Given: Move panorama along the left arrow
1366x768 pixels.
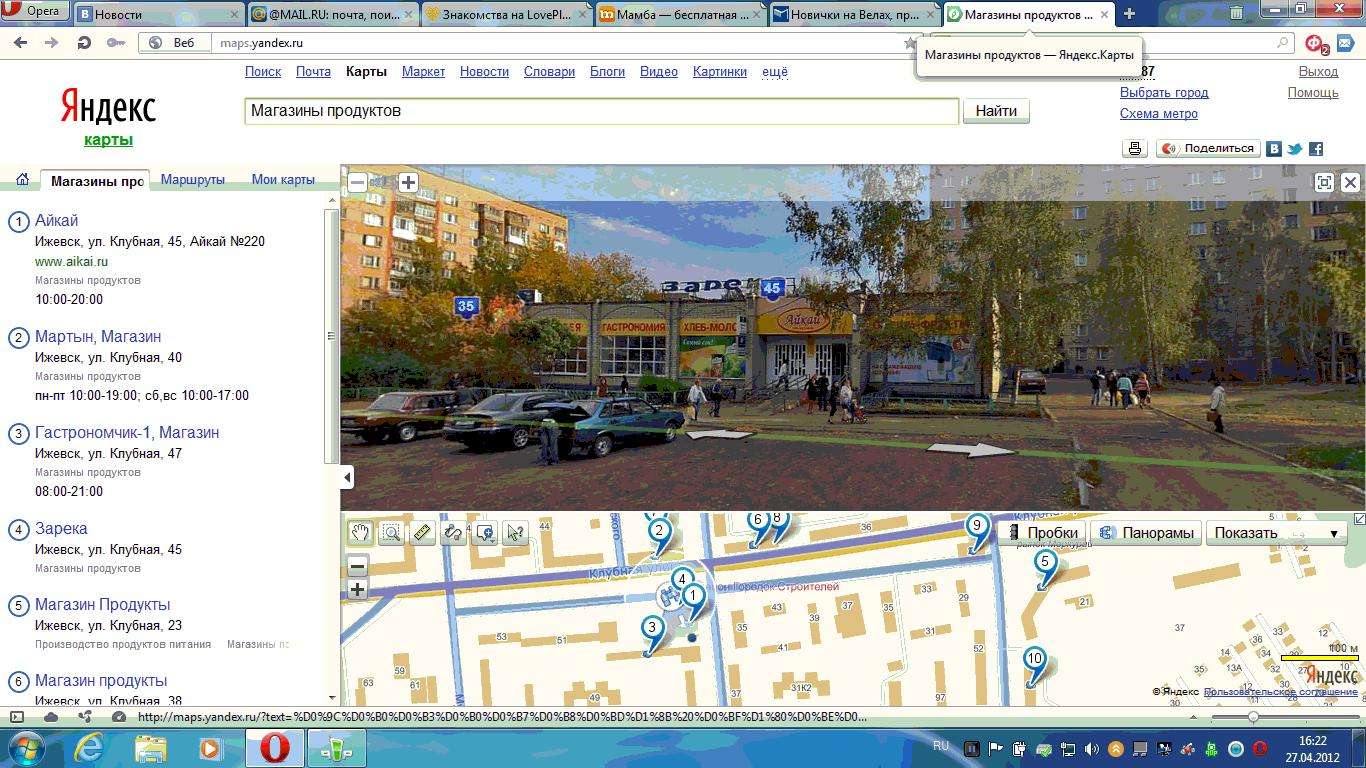Looking at the screenshot, I should tap(721, 435).
